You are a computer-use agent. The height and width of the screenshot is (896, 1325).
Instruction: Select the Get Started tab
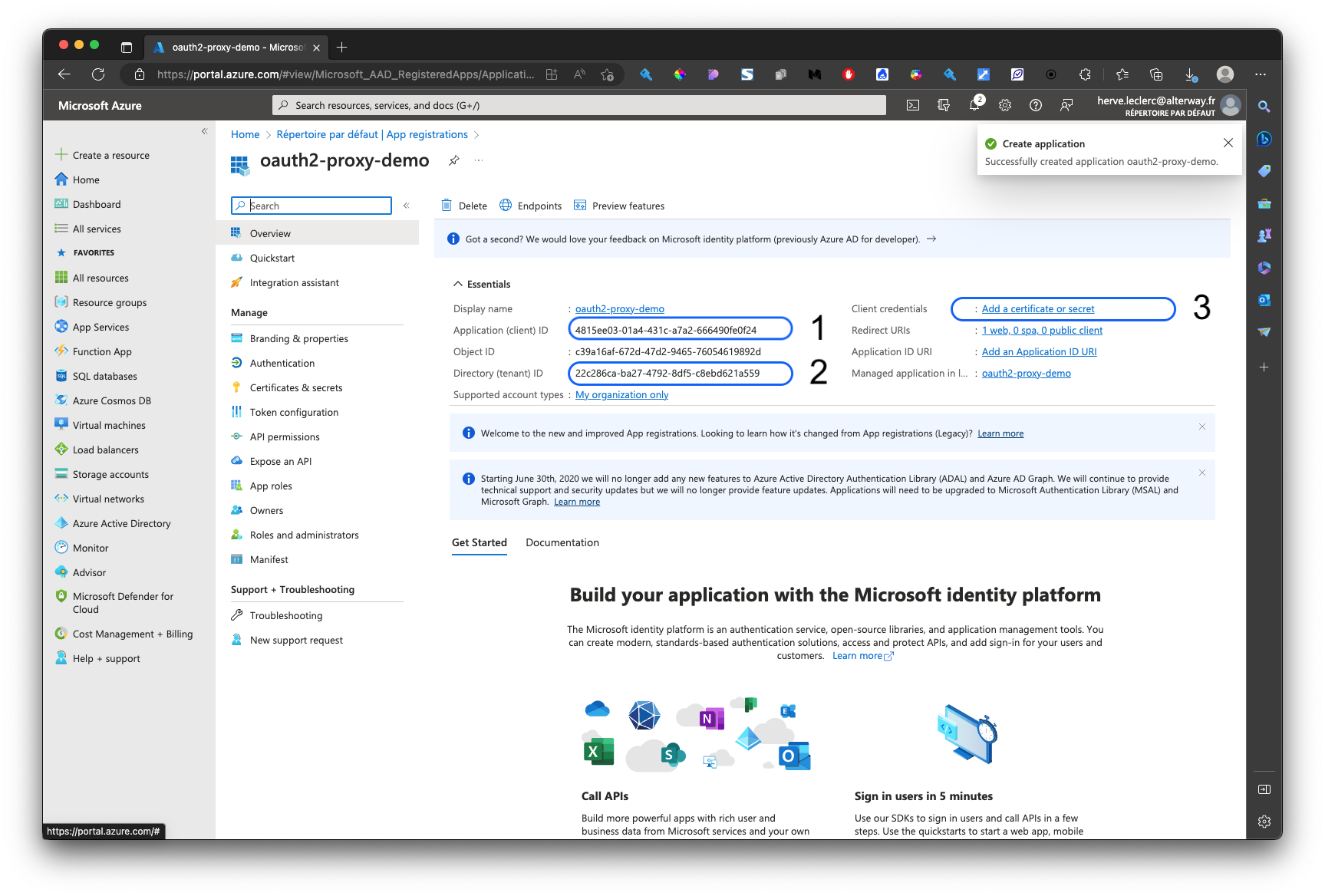pyautogui.click(x=480, y=542)
